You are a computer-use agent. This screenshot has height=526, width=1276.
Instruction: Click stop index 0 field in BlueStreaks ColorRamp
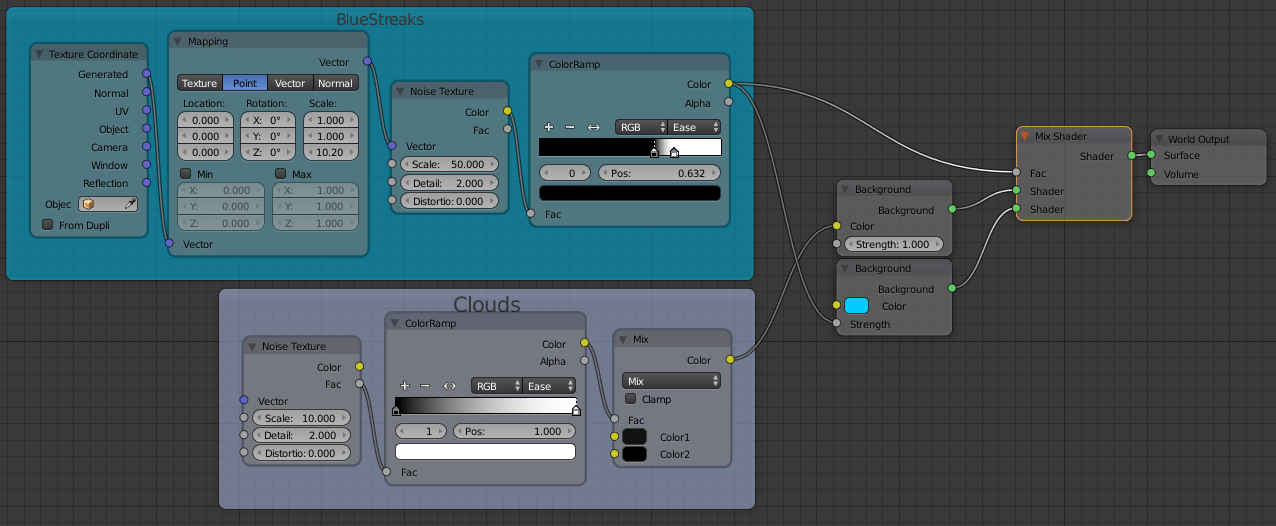[x=565, y=173]
